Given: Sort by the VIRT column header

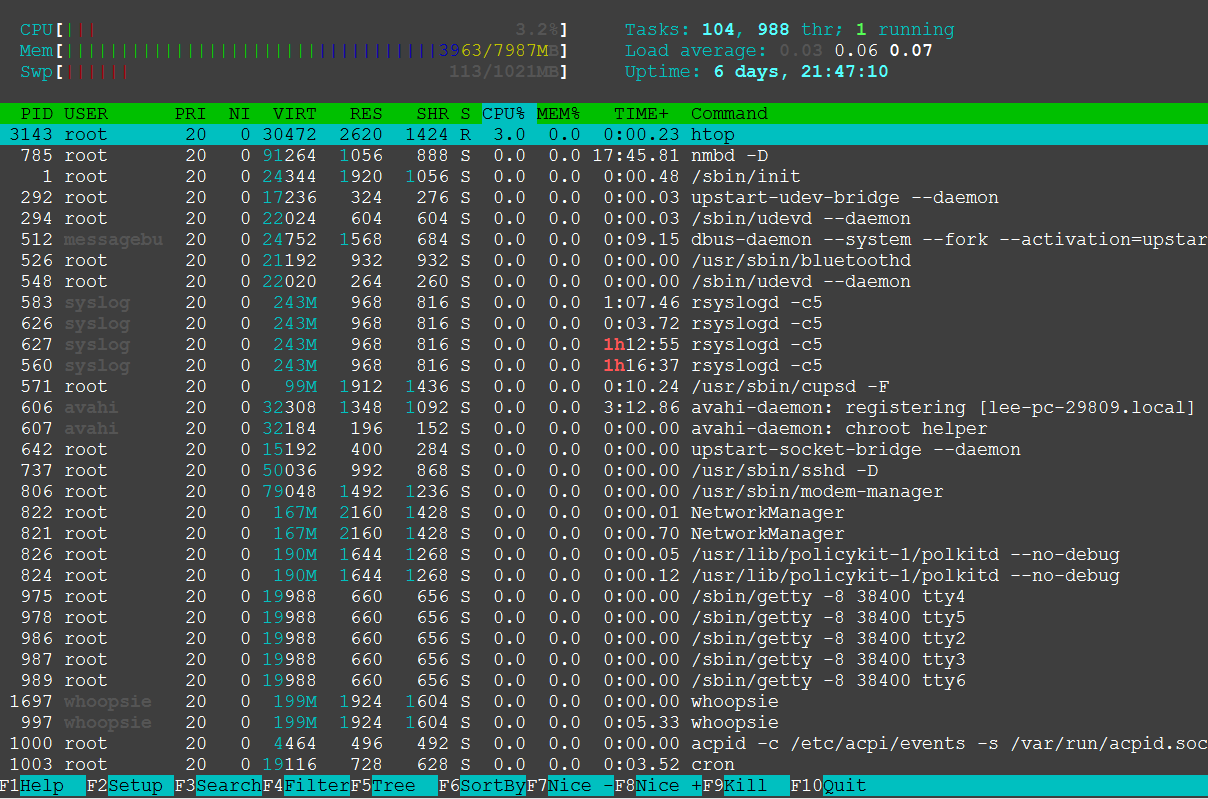Looking at the screenshot, I should pos(295,114).
